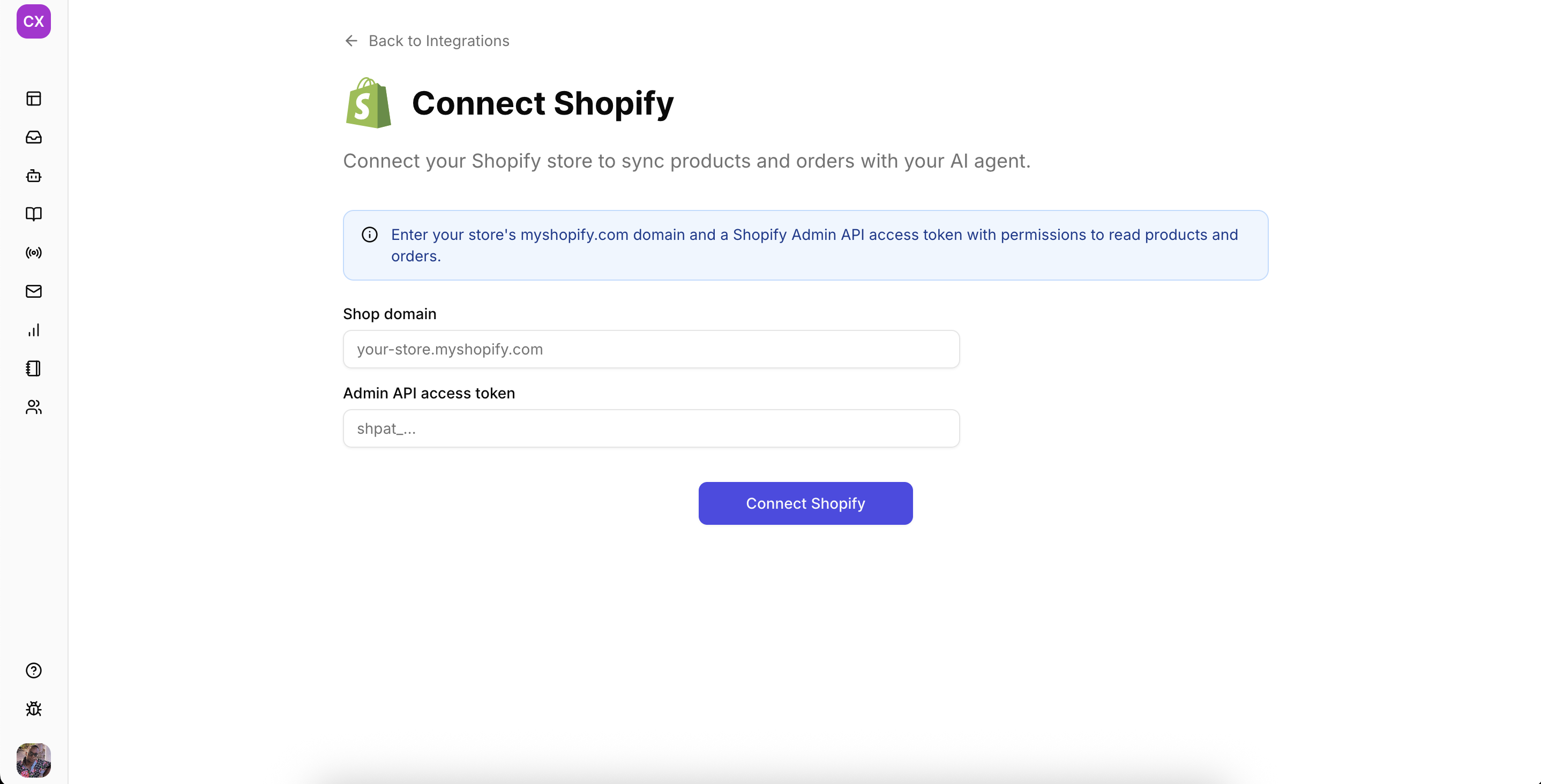Click the info icon in the blue banner
The image size is (1541, 784).
tap(369, 235)
